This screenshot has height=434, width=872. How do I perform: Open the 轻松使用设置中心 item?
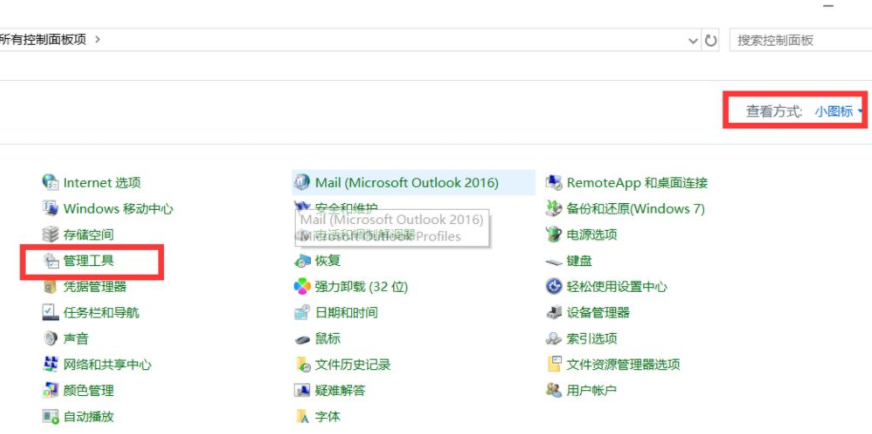616,287
